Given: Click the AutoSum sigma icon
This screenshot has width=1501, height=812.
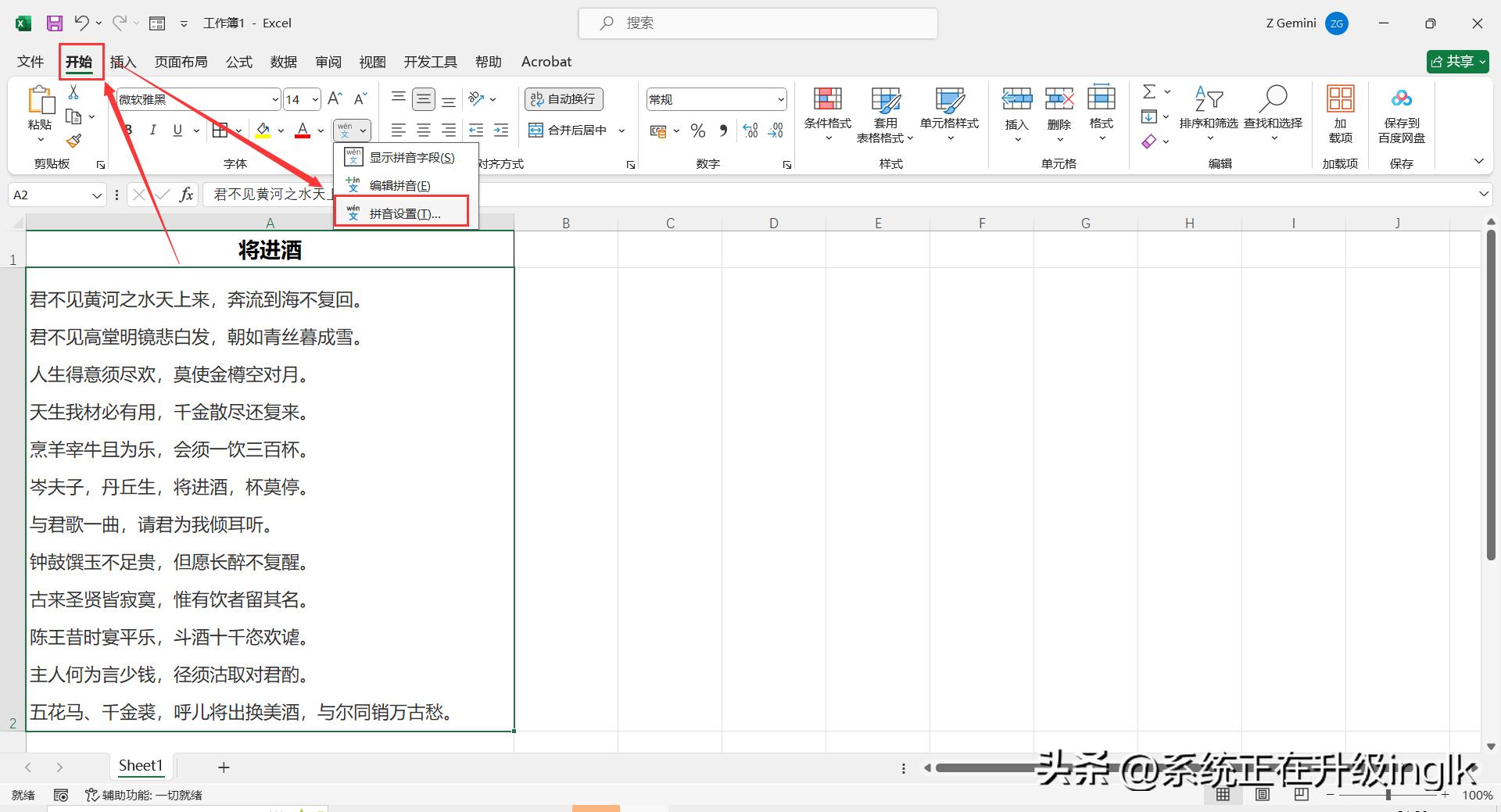Looking at the screenshot, I should [1148, 92].
